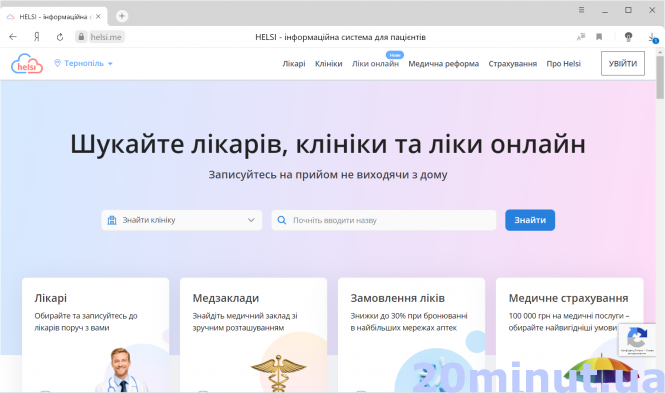
Task: Open the Клініки menu item
Action: pyautogui.click(x=328, y=64)
